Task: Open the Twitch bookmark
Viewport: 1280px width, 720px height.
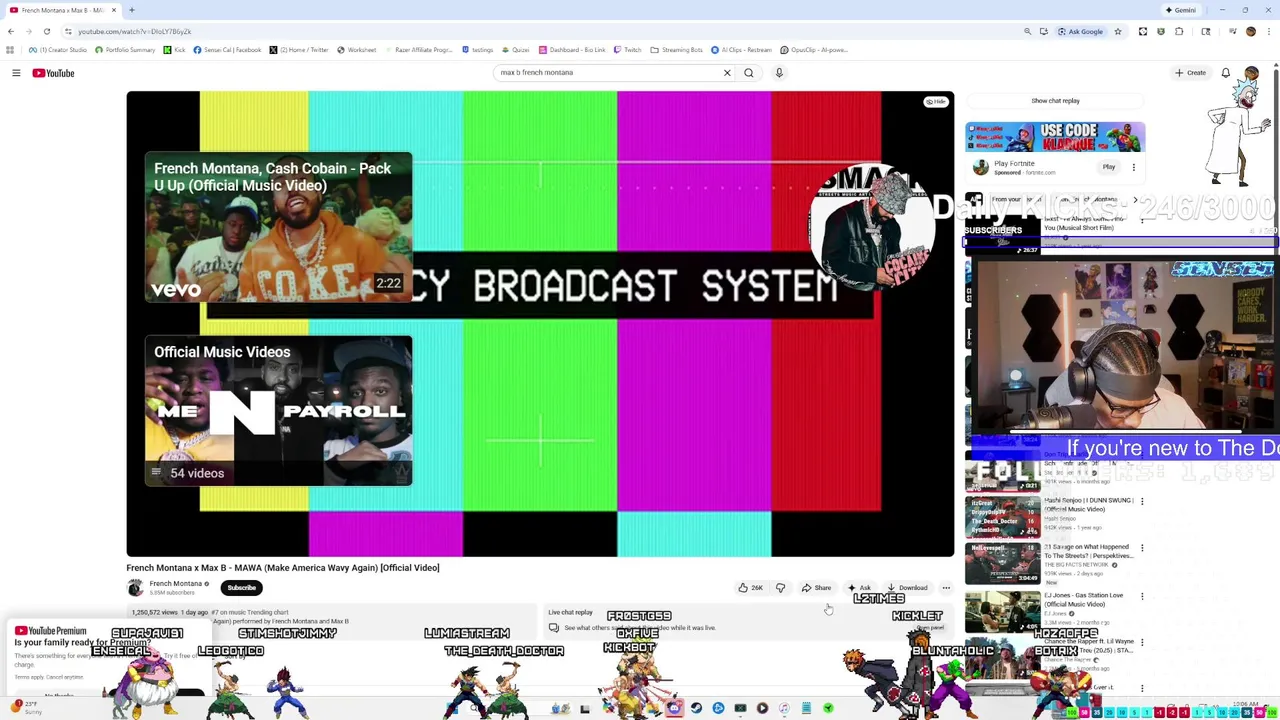Action: click(627, 50)
